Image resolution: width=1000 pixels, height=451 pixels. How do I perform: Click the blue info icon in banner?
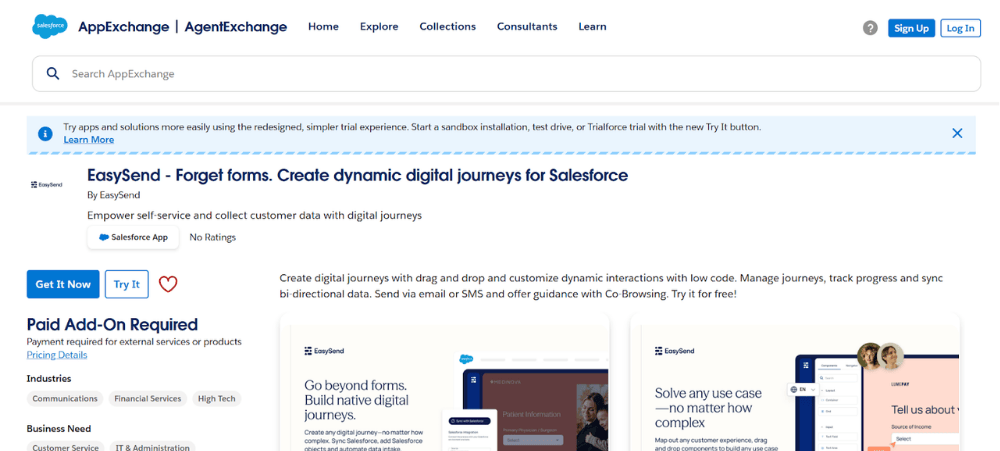point(45,134)
